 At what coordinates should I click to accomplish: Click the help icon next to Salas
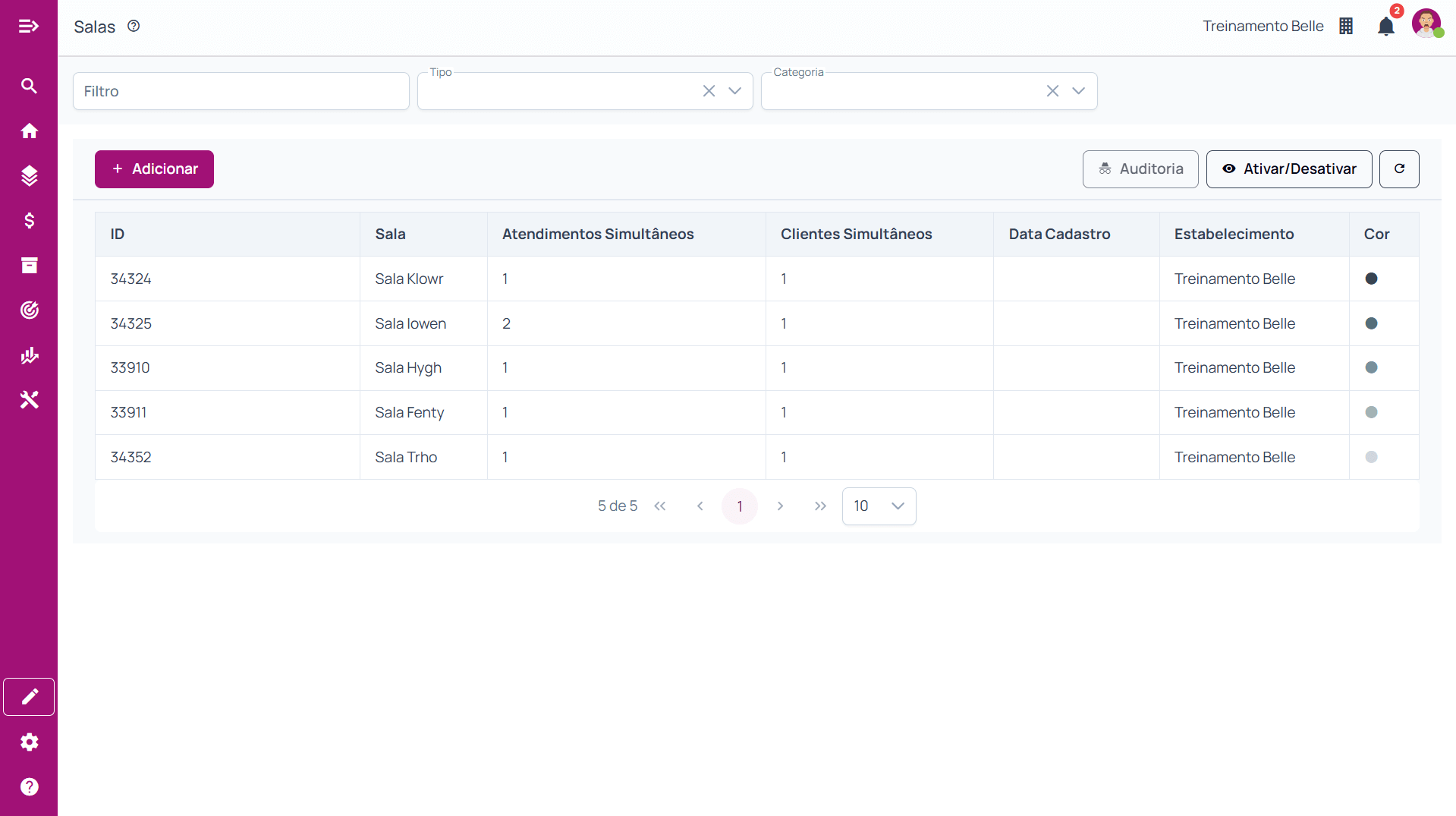click(134, 26)
